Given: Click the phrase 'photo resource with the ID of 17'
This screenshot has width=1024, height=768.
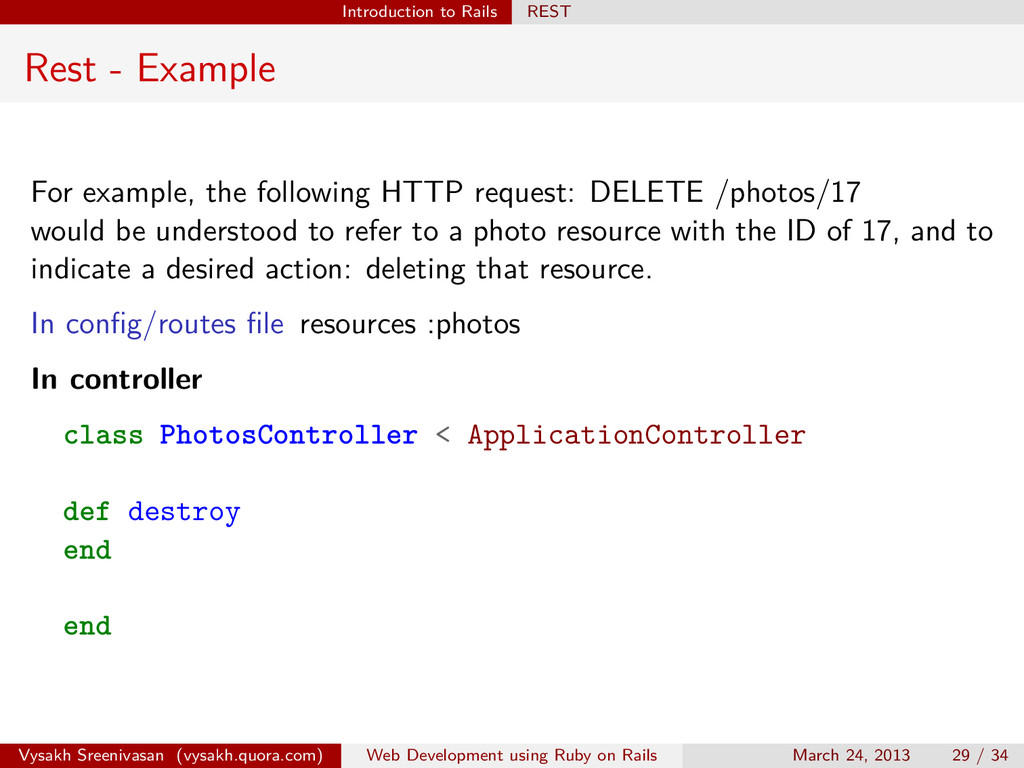Looking at the screenshot, I should [x=682, y=231].
